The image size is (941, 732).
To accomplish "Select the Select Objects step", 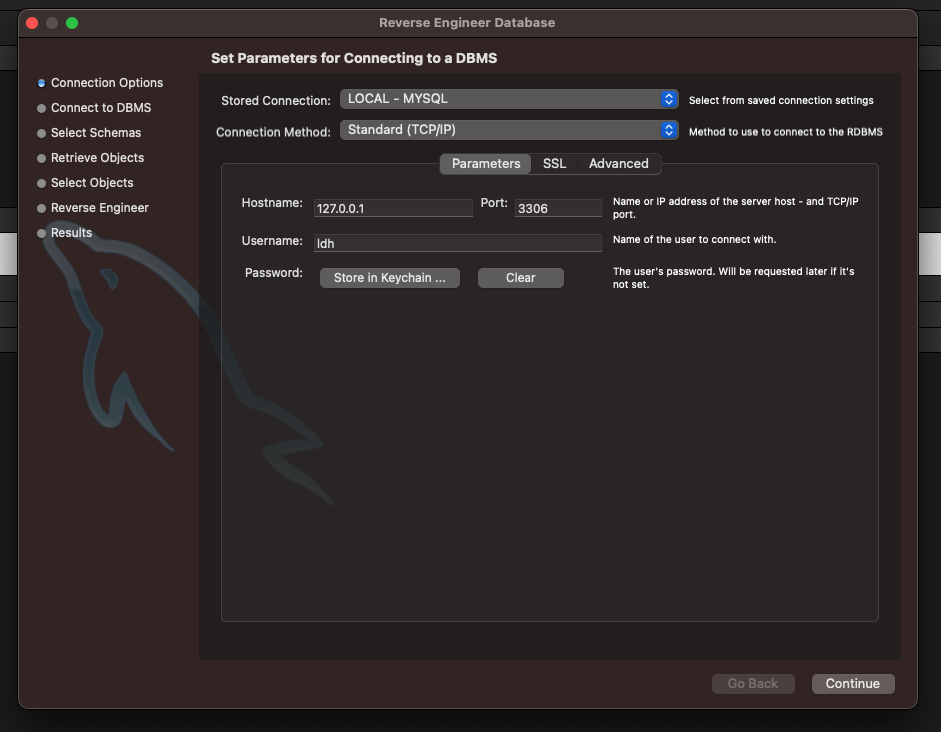I will (92, 183).
